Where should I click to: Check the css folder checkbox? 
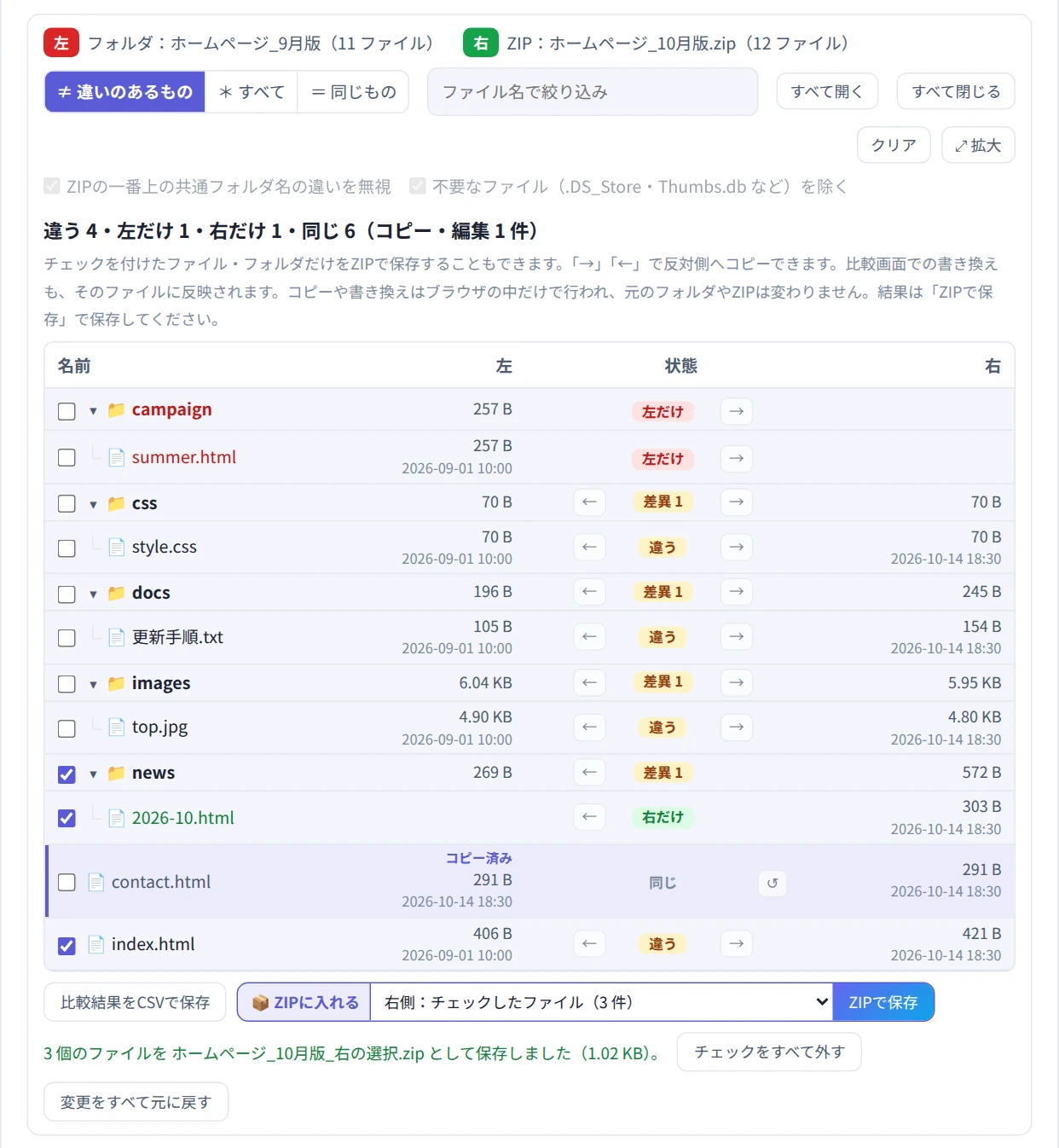coord(67,503)
